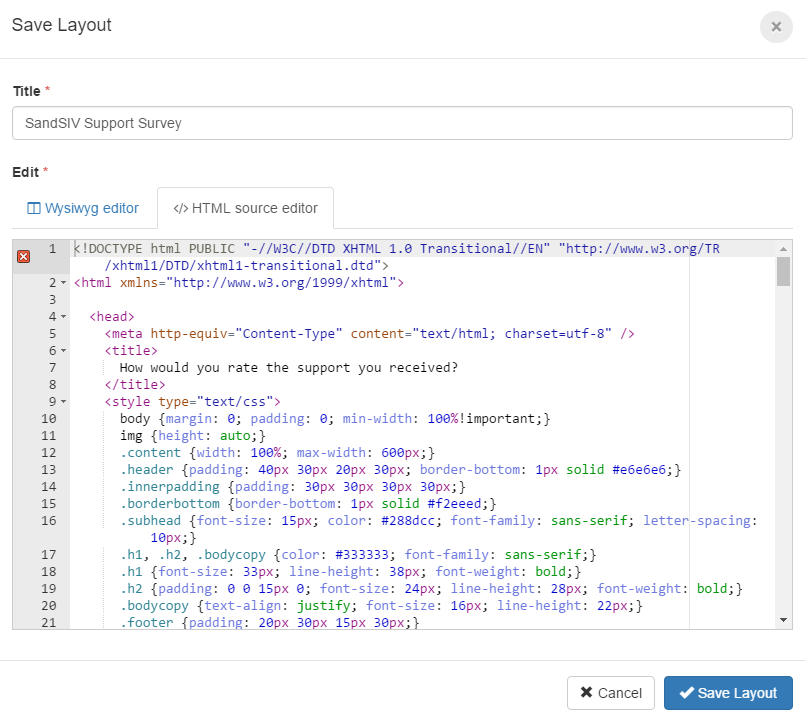This screenshot has height=723, width=806.
Task: Click the text 'How would you rate the support you received?'
Action: pos(289,367)
